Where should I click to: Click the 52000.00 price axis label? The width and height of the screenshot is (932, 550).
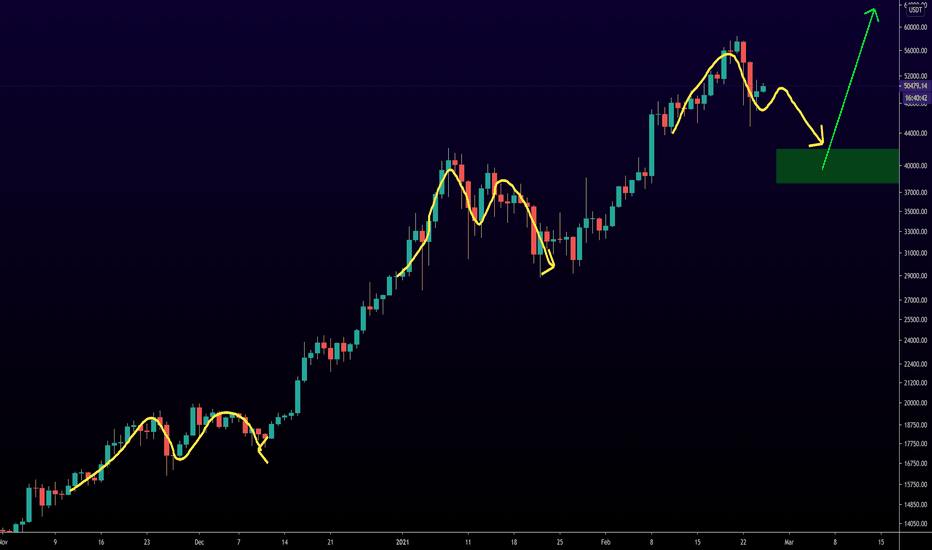click(x=916, y=76)
